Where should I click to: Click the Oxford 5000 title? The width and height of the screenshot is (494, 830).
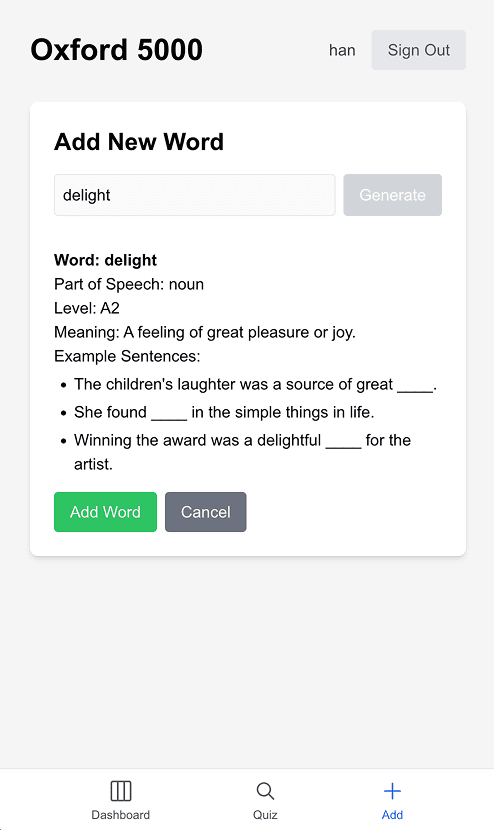tap(116, 50)
